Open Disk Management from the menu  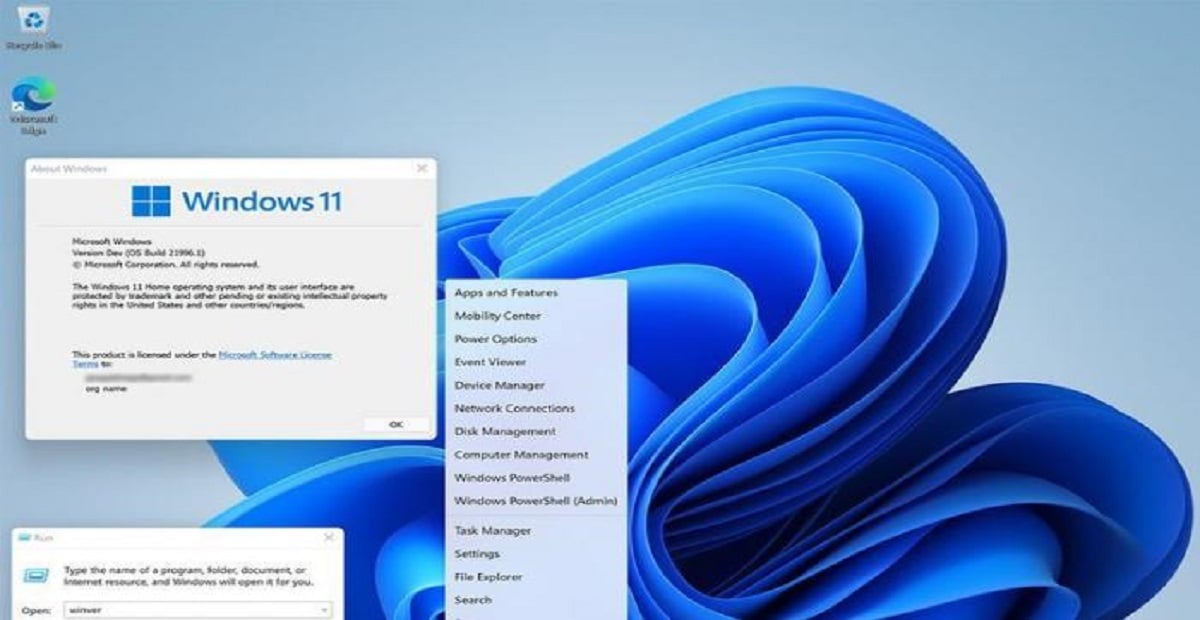505,431
